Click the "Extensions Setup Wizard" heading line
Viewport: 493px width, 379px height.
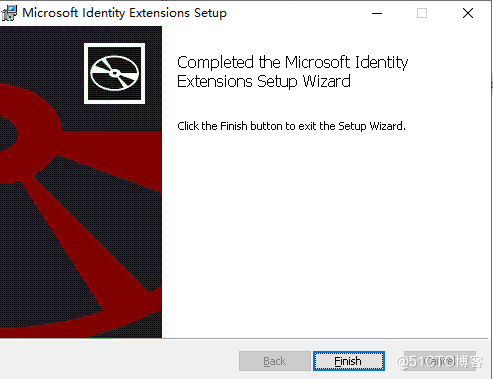coord(264,82)
